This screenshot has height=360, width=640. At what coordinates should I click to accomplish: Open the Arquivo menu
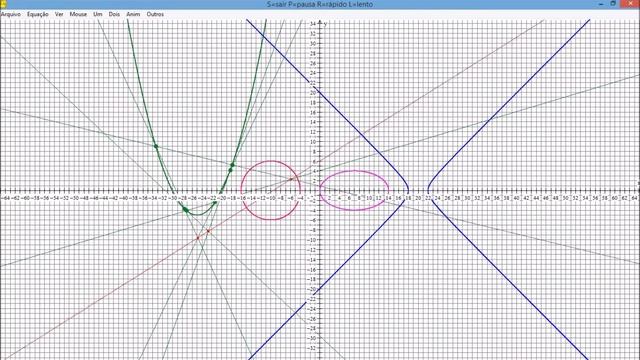(11, 14)
